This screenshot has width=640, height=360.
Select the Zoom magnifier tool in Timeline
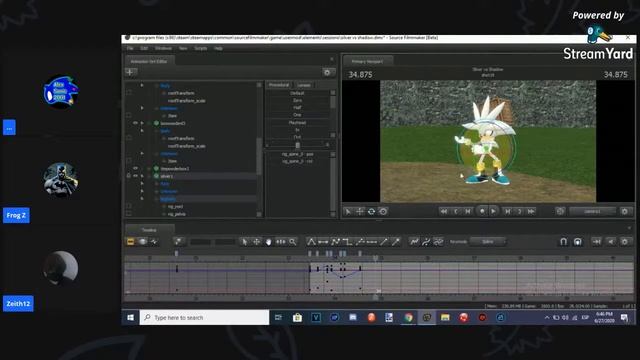pos(293,242)
